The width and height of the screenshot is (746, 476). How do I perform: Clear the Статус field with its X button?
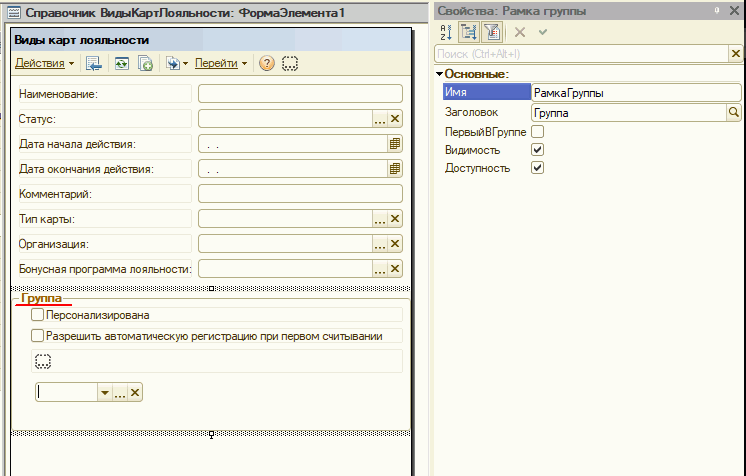(x=395, y=119)
